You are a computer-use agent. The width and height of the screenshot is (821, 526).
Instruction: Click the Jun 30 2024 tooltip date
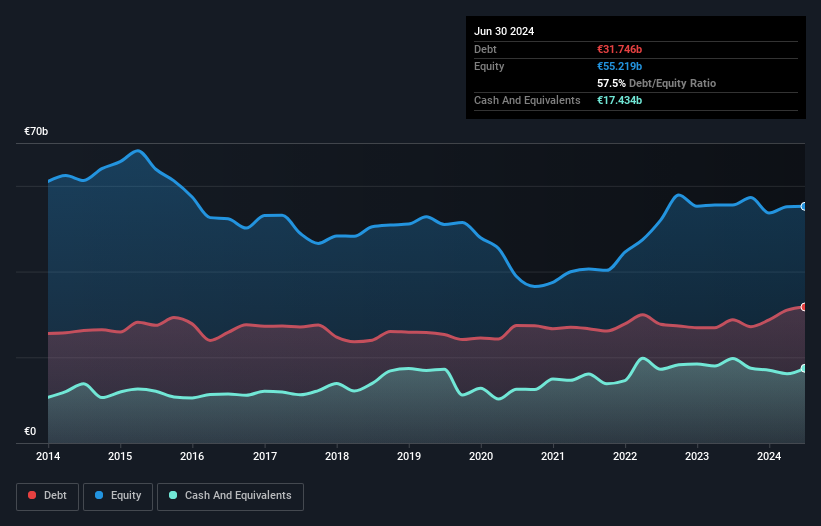pyautogui.click(x=504, y=31)
